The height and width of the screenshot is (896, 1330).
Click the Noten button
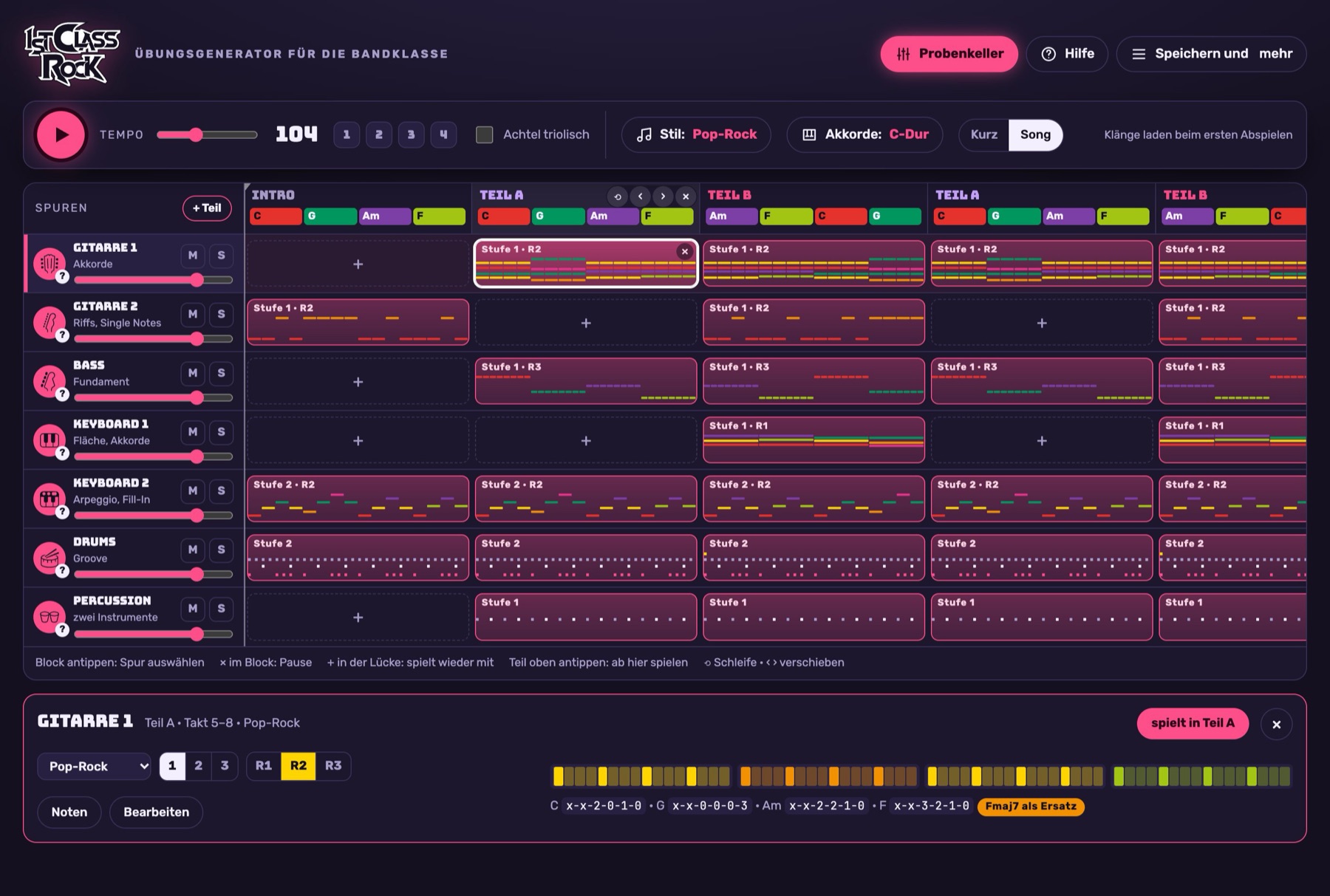point(69,812)
